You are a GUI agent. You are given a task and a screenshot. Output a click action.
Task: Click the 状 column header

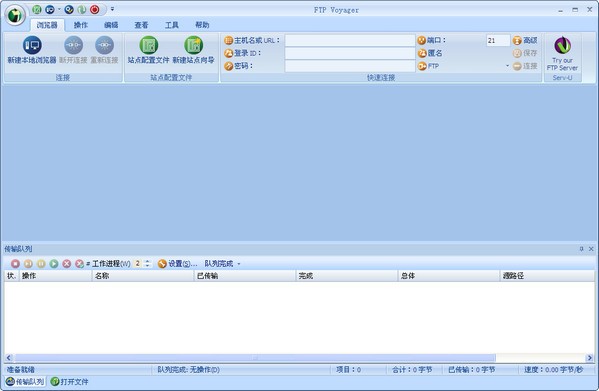point(11,276)
